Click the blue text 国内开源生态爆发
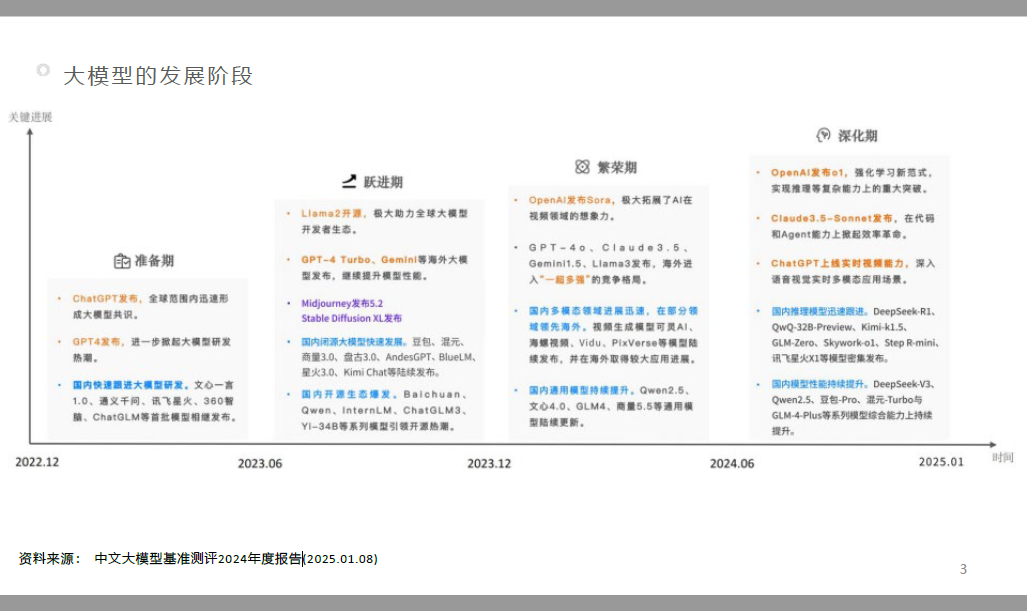Viewport: 1027px width, 611px height. 350,394
